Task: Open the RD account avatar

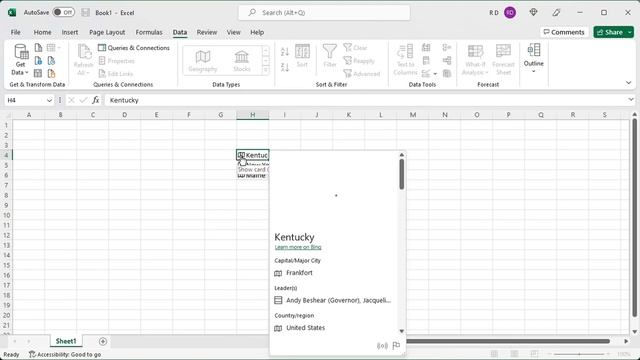Action: (510, 13)
